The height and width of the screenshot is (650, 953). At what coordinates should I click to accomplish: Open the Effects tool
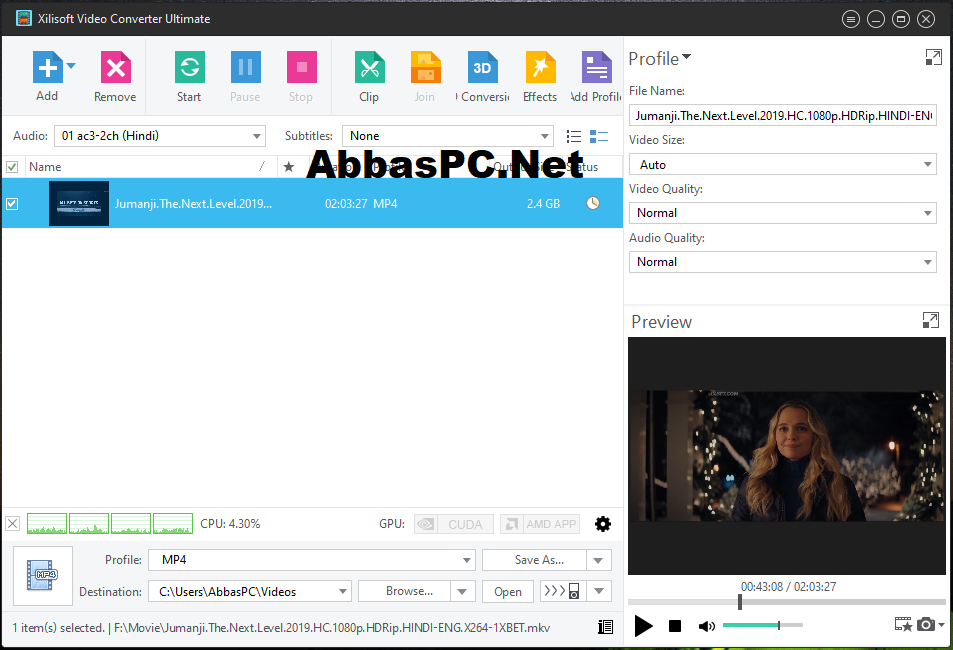pos(540,67)
